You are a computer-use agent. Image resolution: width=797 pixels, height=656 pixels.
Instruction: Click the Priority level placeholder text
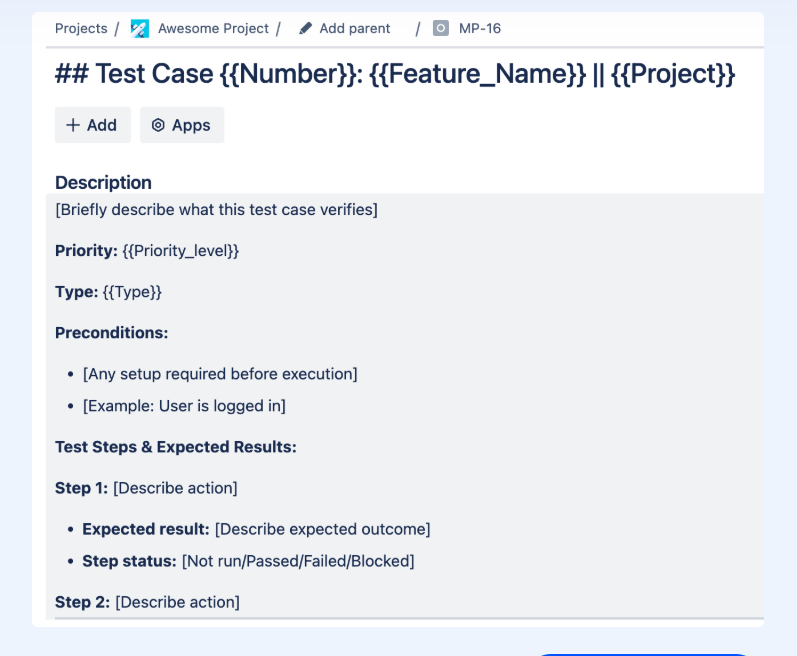coord(181,251)
